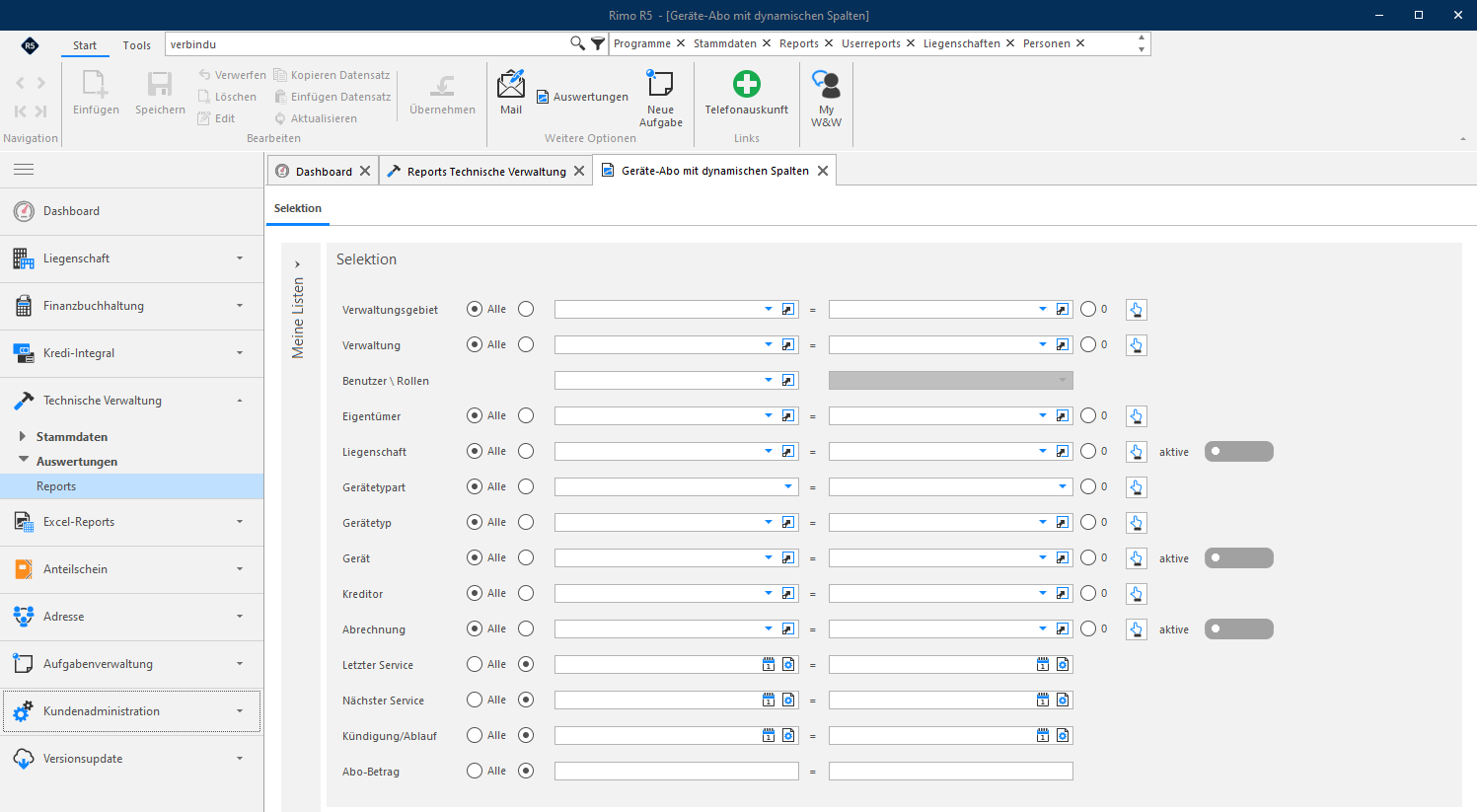
Task: Expand the Meine Listen side panel
Action: pyautogui.click(x=297, y=264)
